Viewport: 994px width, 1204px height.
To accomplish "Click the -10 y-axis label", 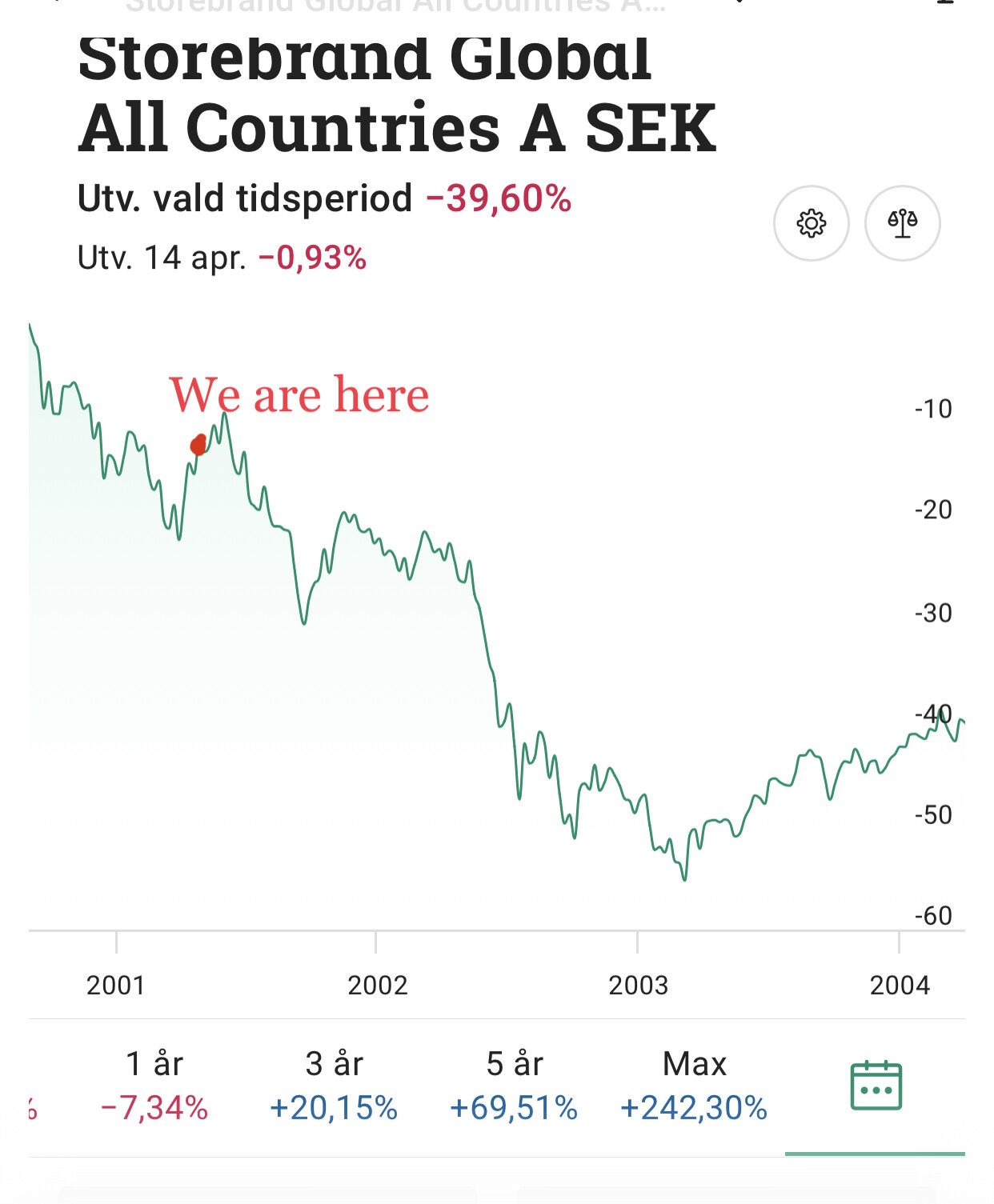I will click(x=933, y=409).
